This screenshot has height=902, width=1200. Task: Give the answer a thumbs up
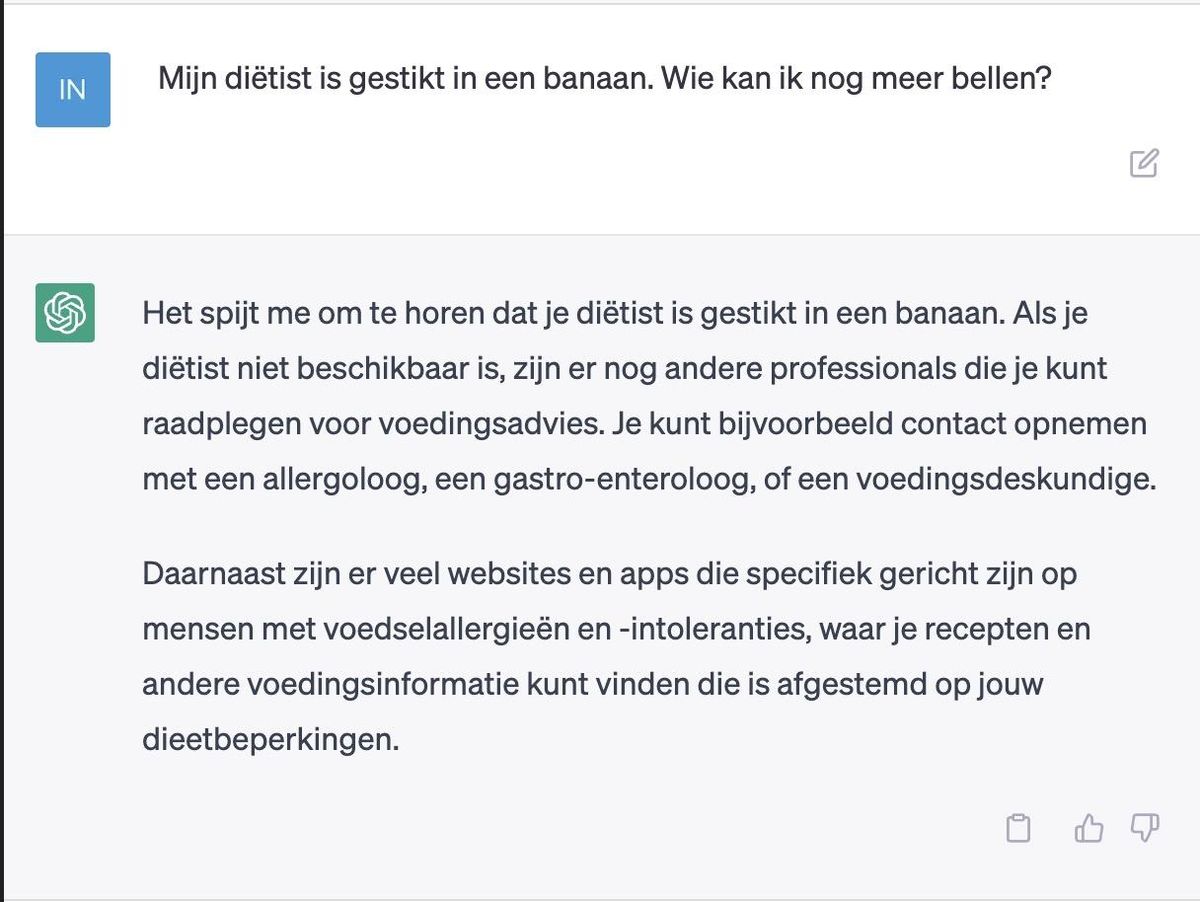(1088, 828)
